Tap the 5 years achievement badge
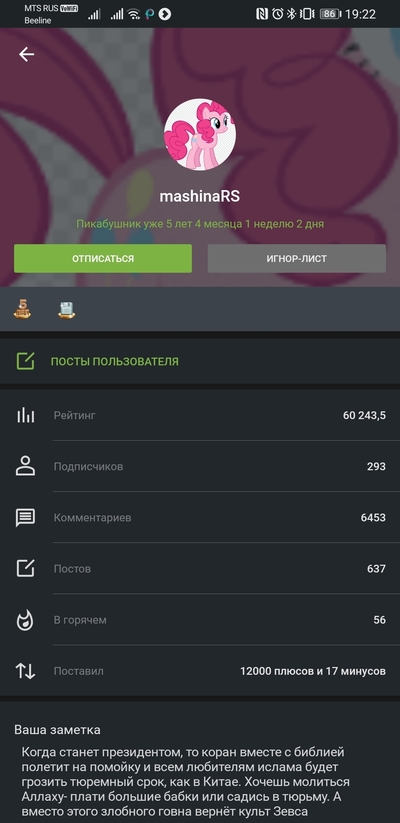Image resolution: width=400 pixels, height=823 pixels. 22,309
